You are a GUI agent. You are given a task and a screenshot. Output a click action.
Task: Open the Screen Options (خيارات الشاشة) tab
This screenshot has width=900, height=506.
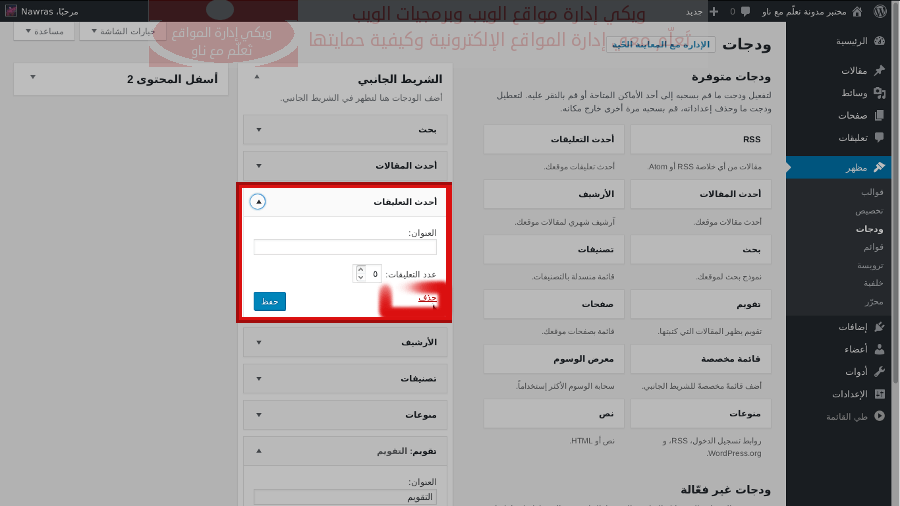pyautogui.click(x=117, y=31)
